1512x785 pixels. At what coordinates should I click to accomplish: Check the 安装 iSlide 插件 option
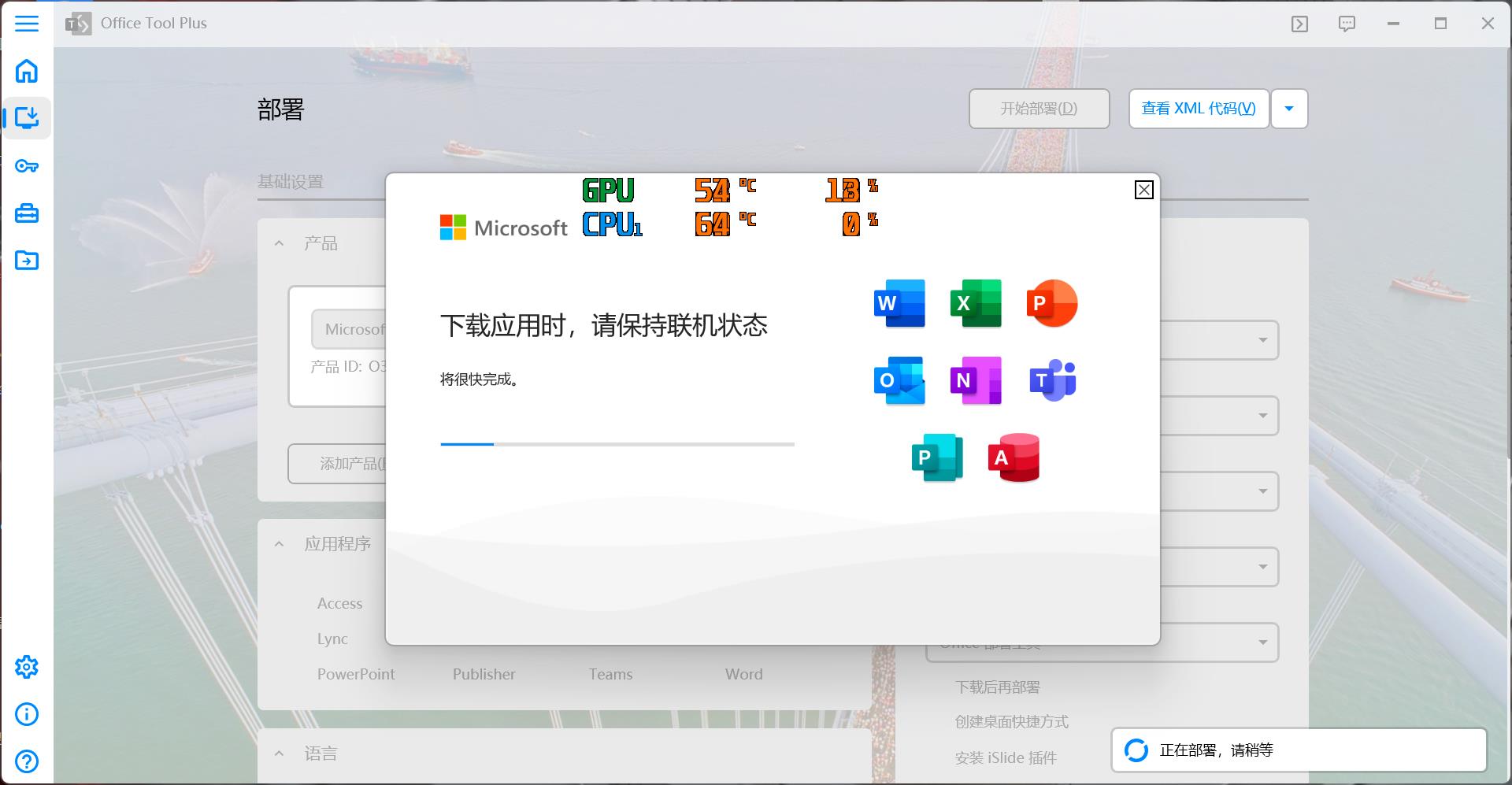(x=1006, y=757)
